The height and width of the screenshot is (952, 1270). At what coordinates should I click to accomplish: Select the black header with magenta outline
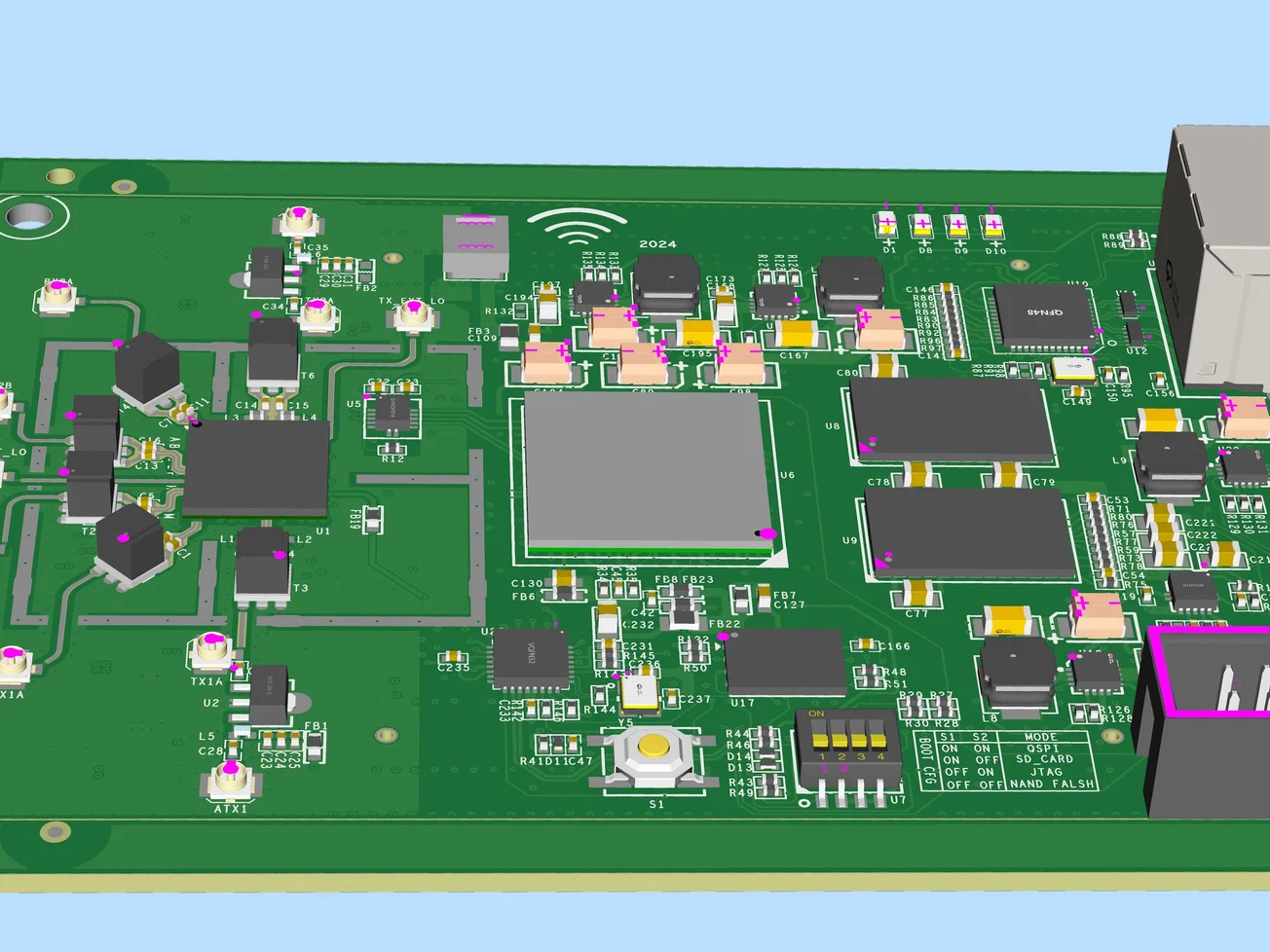(1208, 720)
